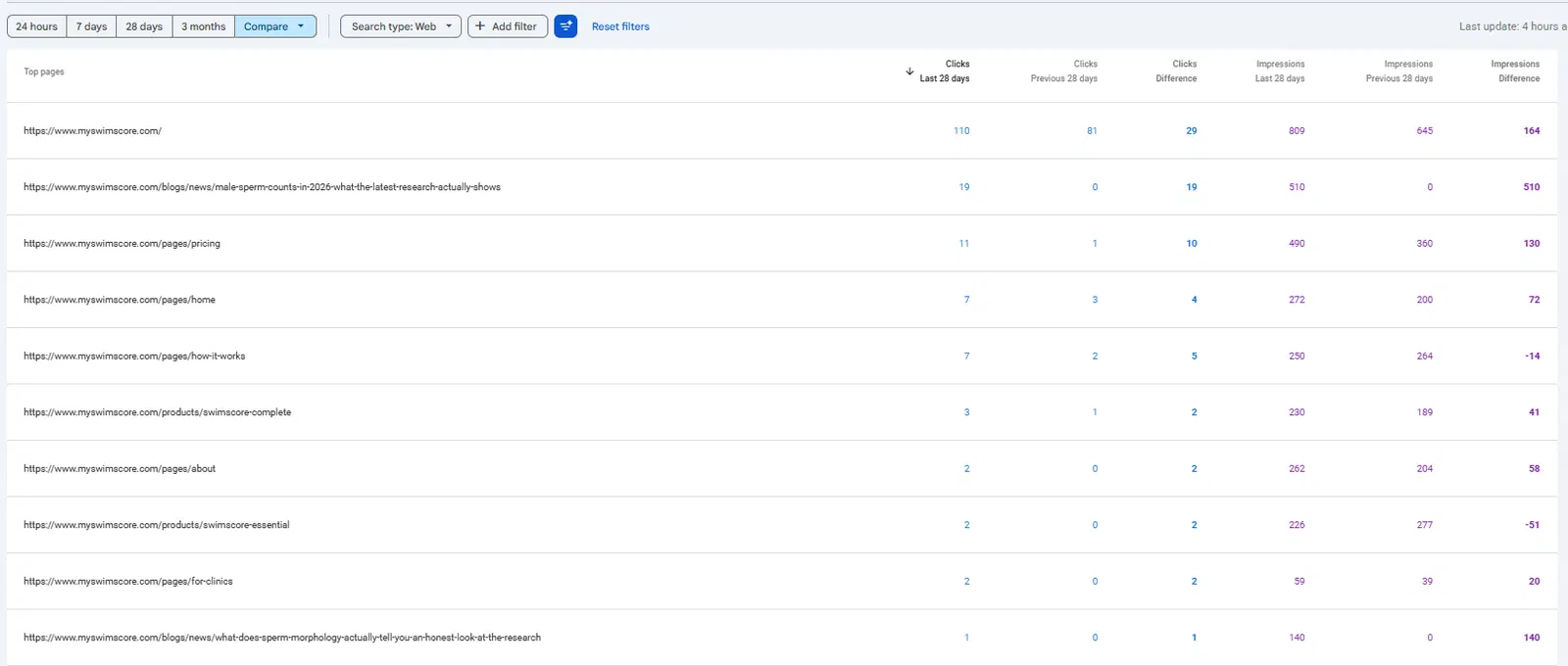Click the 490 impressions value for pricing
This screenshot has width=1568, height=666.
1297,243
